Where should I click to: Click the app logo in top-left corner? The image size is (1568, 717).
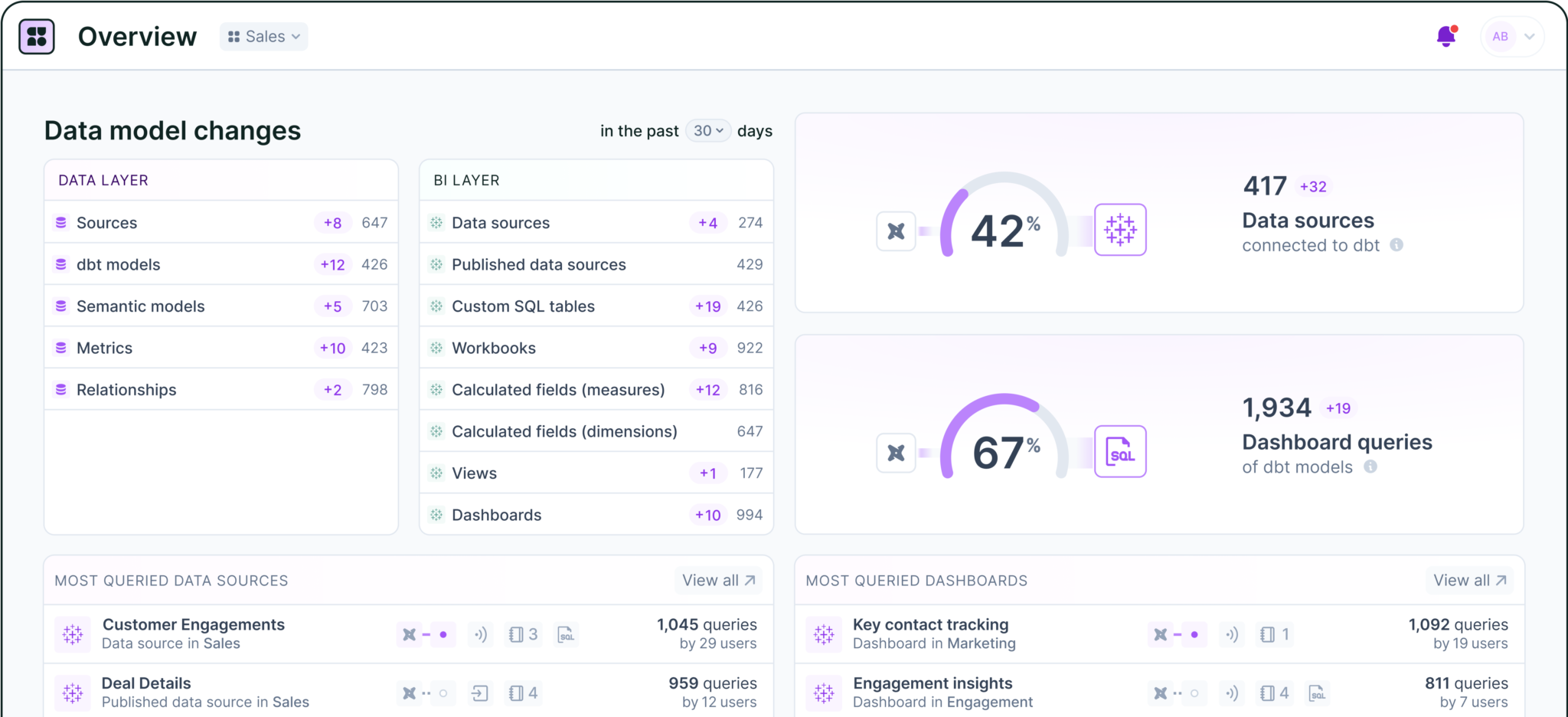[37, 37]
